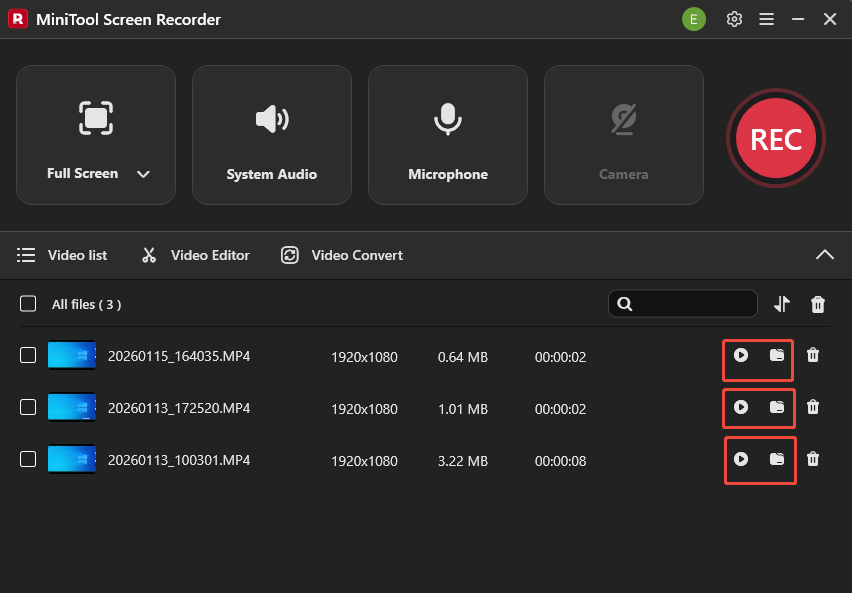Viewport: 852px width, 593px height.
Task: Click the sort icon beside the search box
Action: 782,303
